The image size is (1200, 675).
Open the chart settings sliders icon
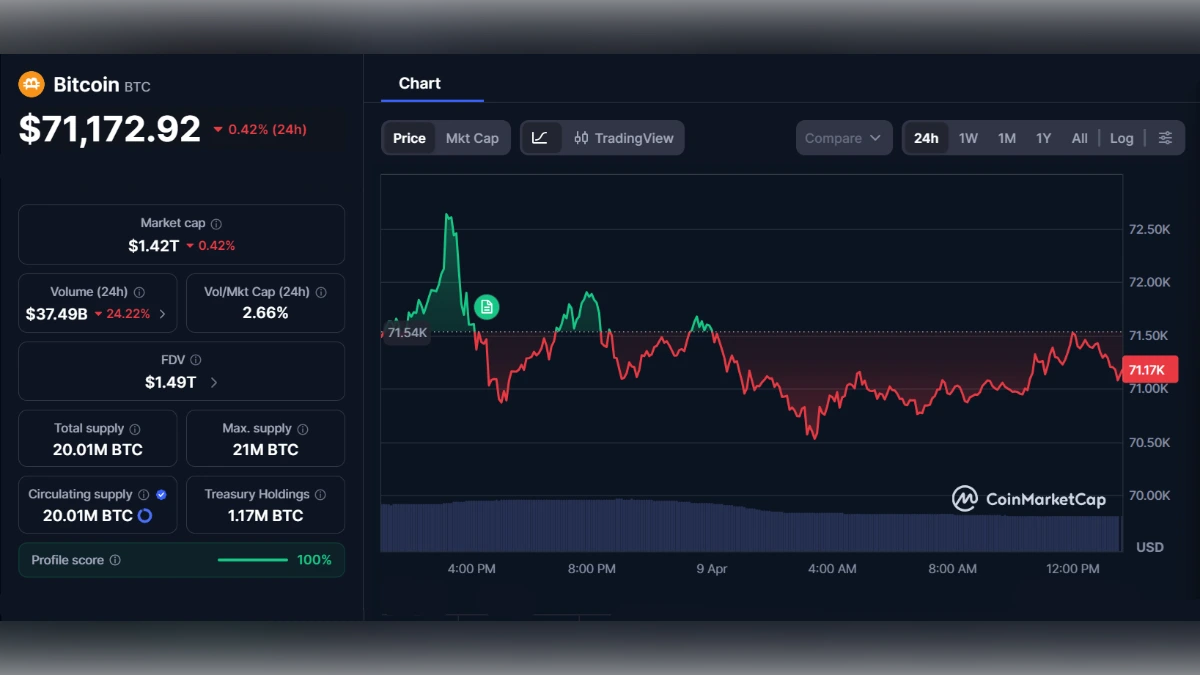[x=1165, y=138]
